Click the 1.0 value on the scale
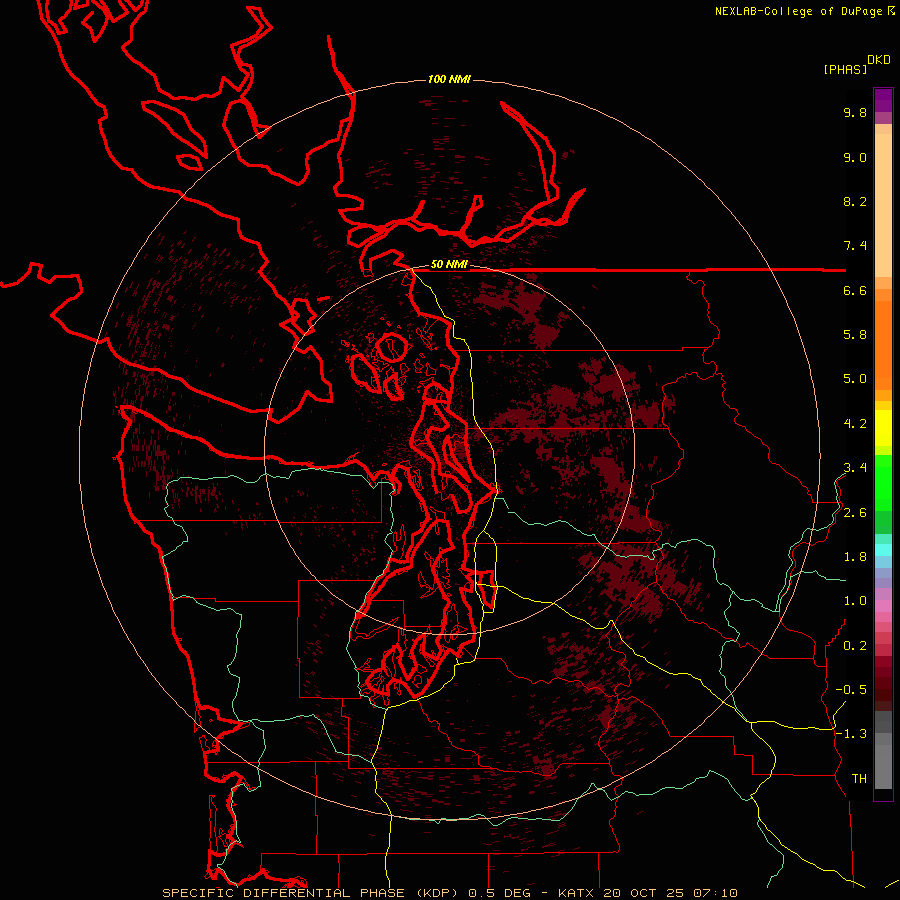 (855, 601)
